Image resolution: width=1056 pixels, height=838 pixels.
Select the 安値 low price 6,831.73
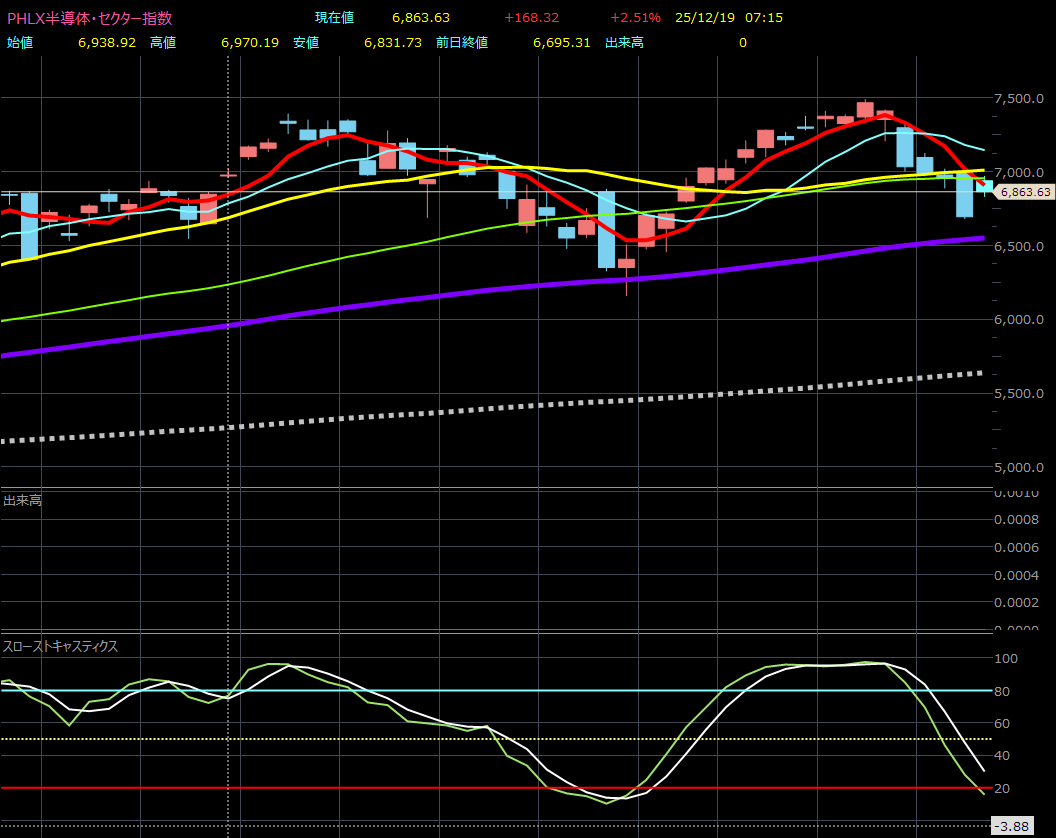(x=393, y=42)
